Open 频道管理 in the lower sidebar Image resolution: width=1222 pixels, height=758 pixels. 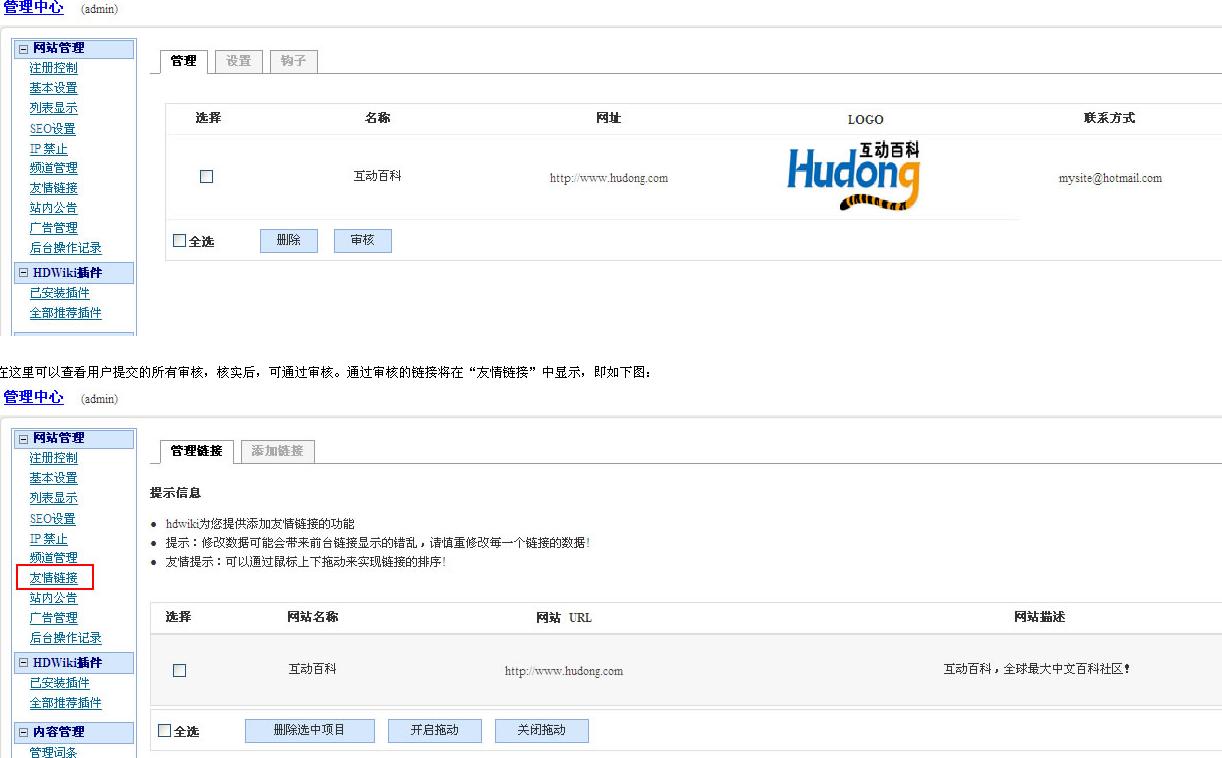53,558
